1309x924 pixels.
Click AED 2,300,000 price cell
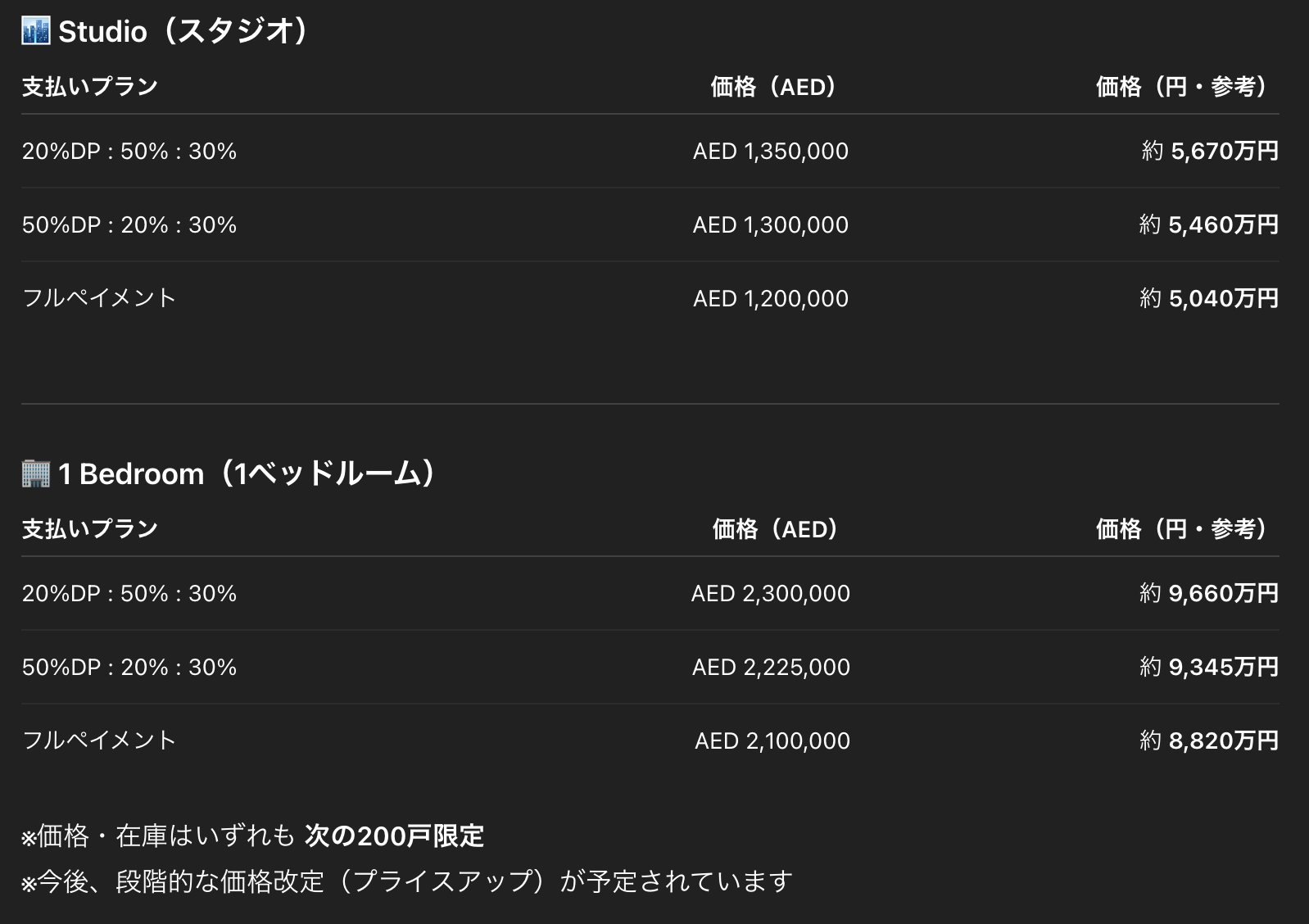click(770, 594)
